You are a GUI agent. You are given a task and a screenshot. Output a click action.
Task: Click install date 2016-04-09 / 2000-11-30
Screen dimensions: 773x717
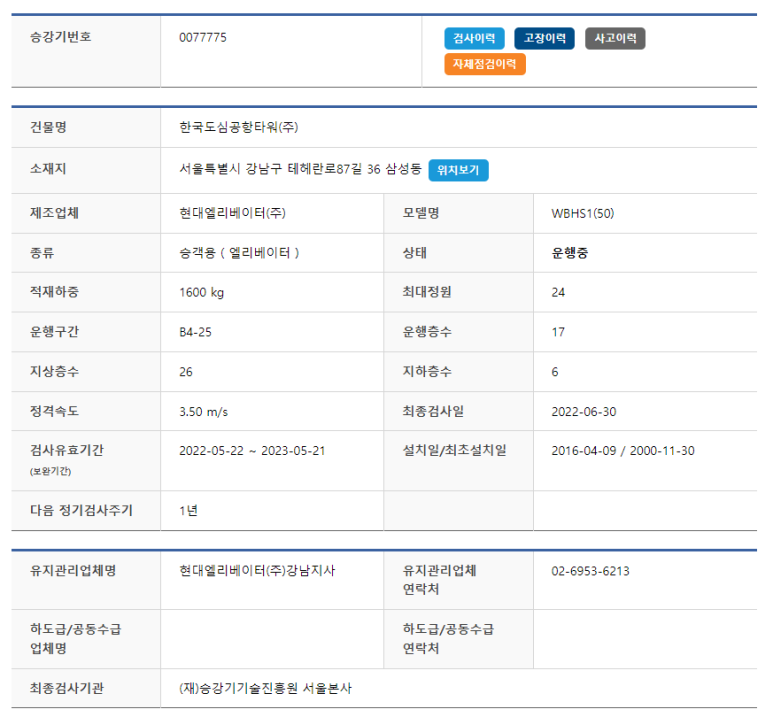[623, 451]
